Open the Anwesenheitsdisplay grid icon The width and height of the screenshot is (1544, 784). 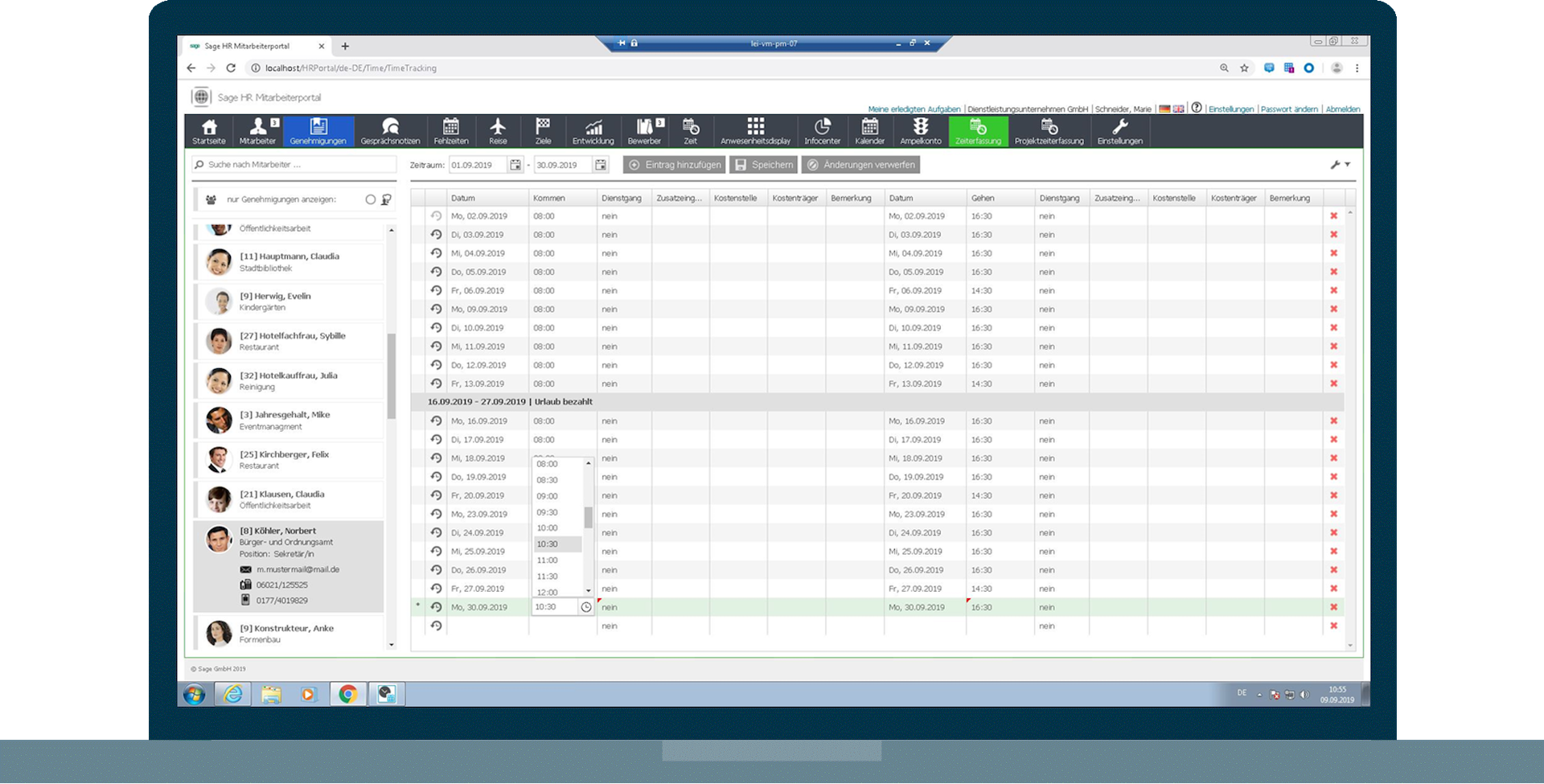point(755,131)
